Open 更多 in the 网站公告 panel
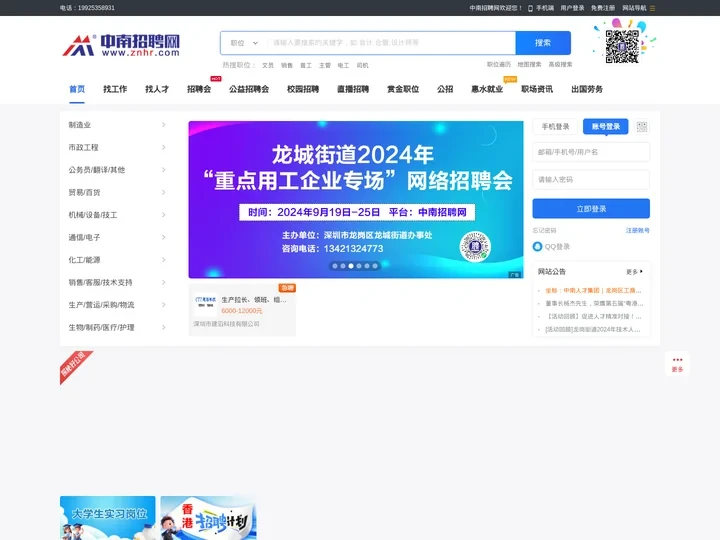Viewport: 720px width, 540px height. click(x=635, y=272)
